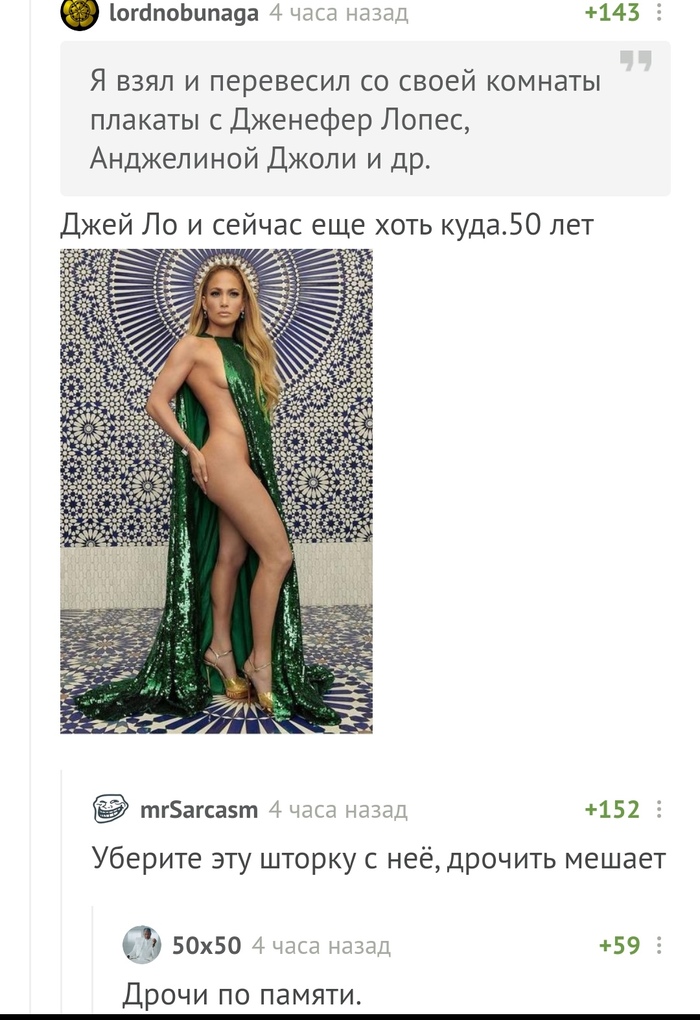Open lordnobunaga's profile avatar

click(79, 13)
